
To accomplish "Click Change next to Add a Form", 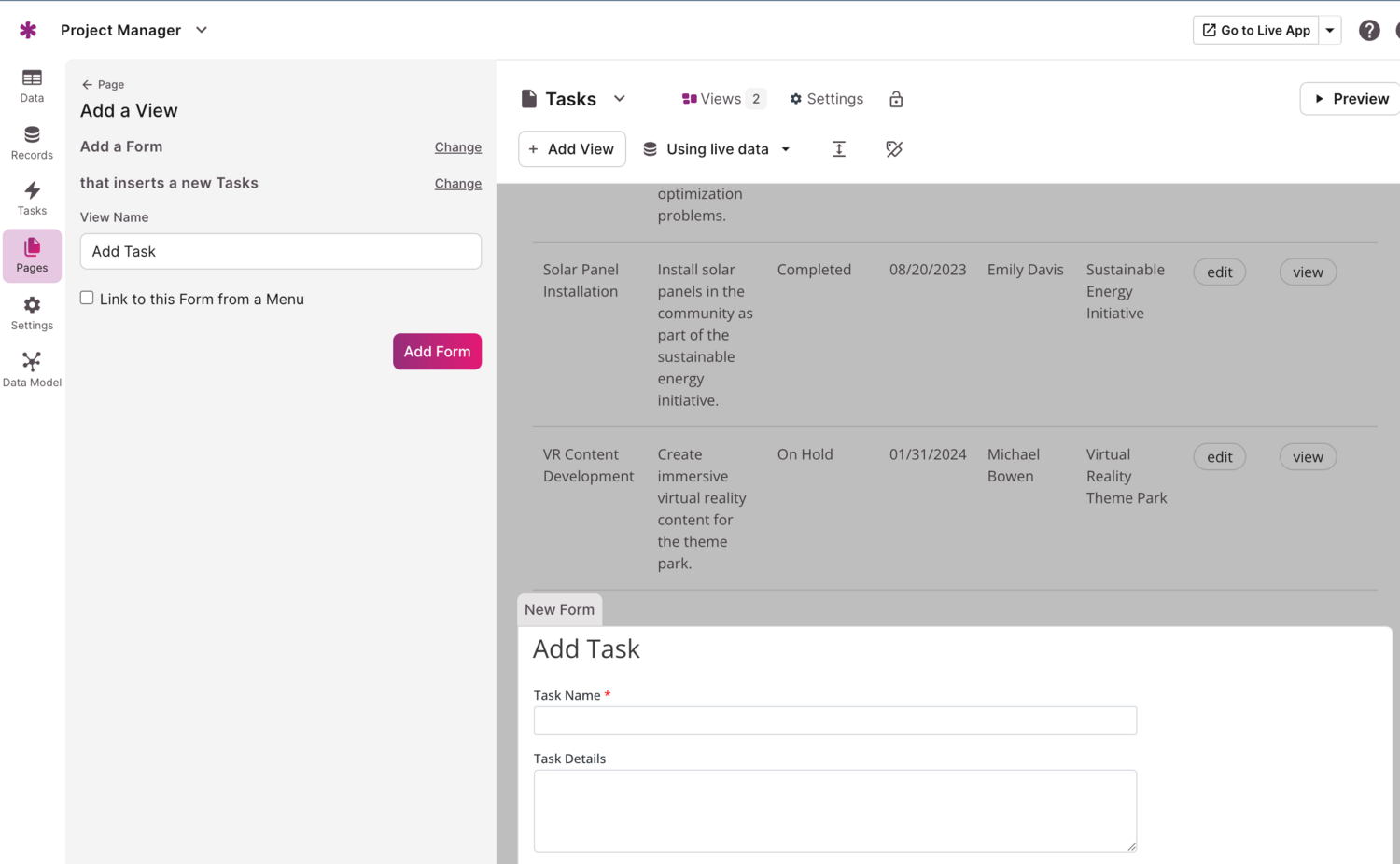I will point(457,146).
